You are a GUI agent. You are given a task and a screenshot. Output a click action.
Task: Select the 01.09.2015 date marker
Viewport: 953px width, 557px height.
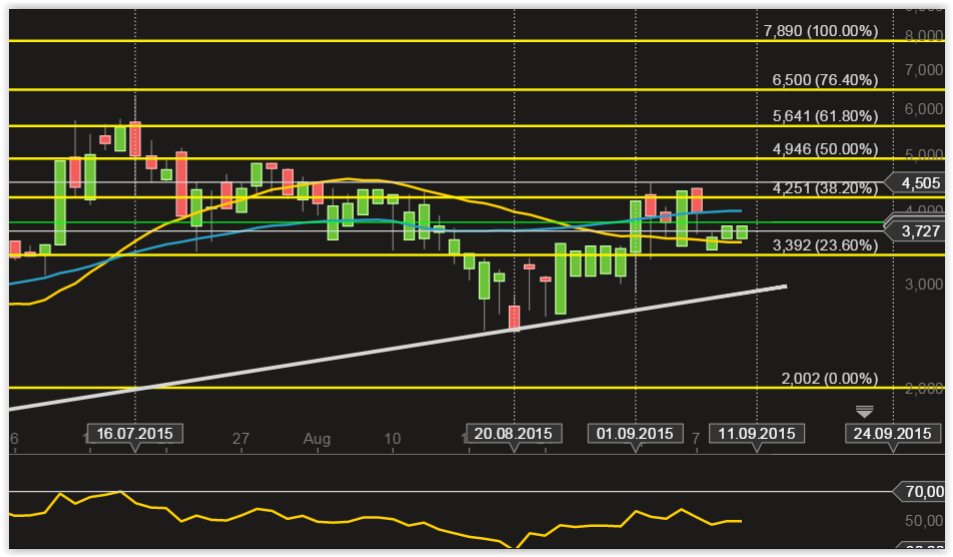coord(635,434)
